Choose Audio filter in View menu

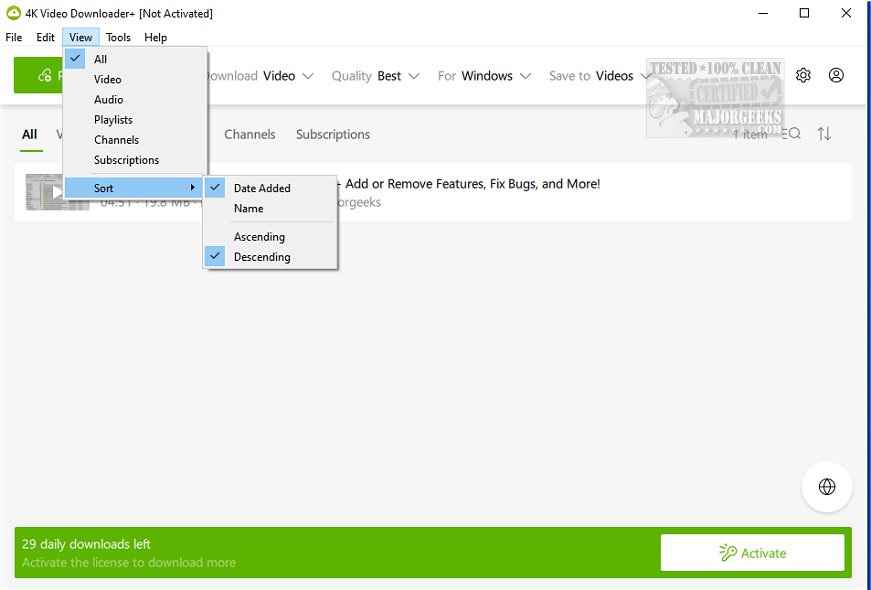[136, 99]
